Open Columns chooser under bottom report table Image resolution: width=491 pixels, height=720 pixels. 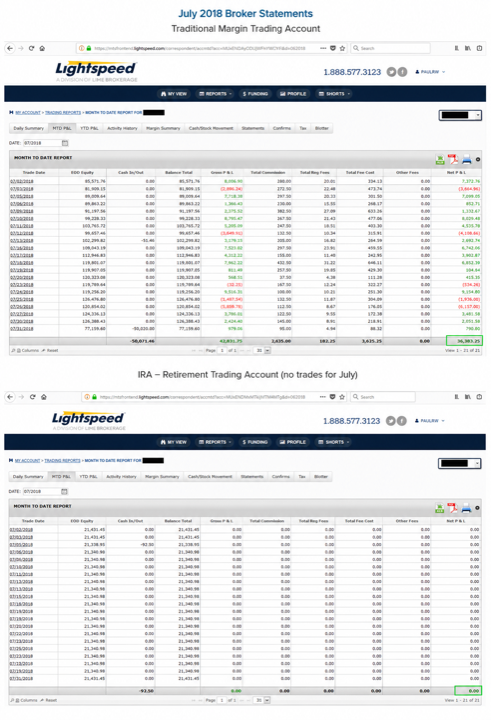tap(26, 700)
